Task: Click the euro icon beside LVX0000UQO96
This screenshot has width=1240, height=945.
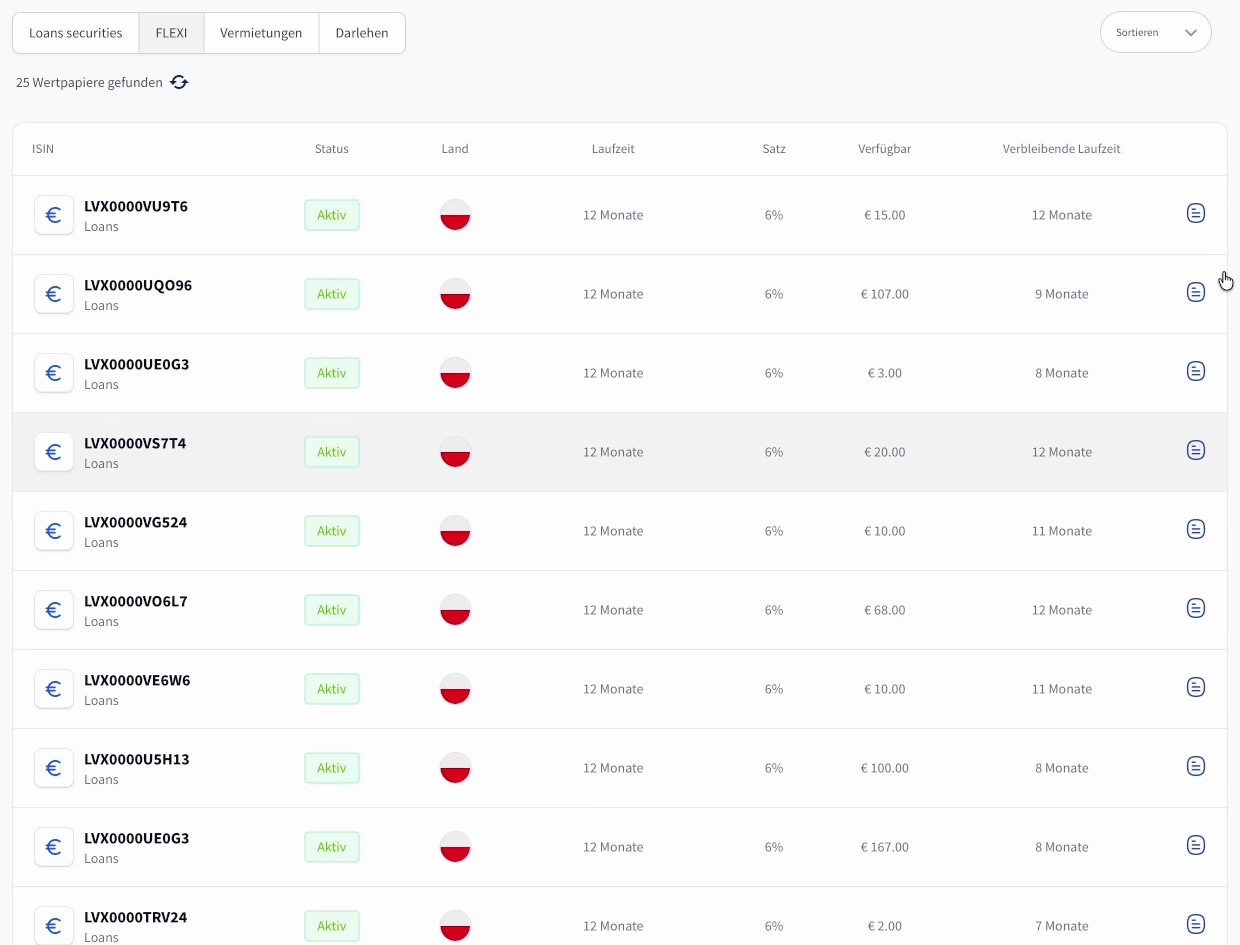Action: pos(54,294)
